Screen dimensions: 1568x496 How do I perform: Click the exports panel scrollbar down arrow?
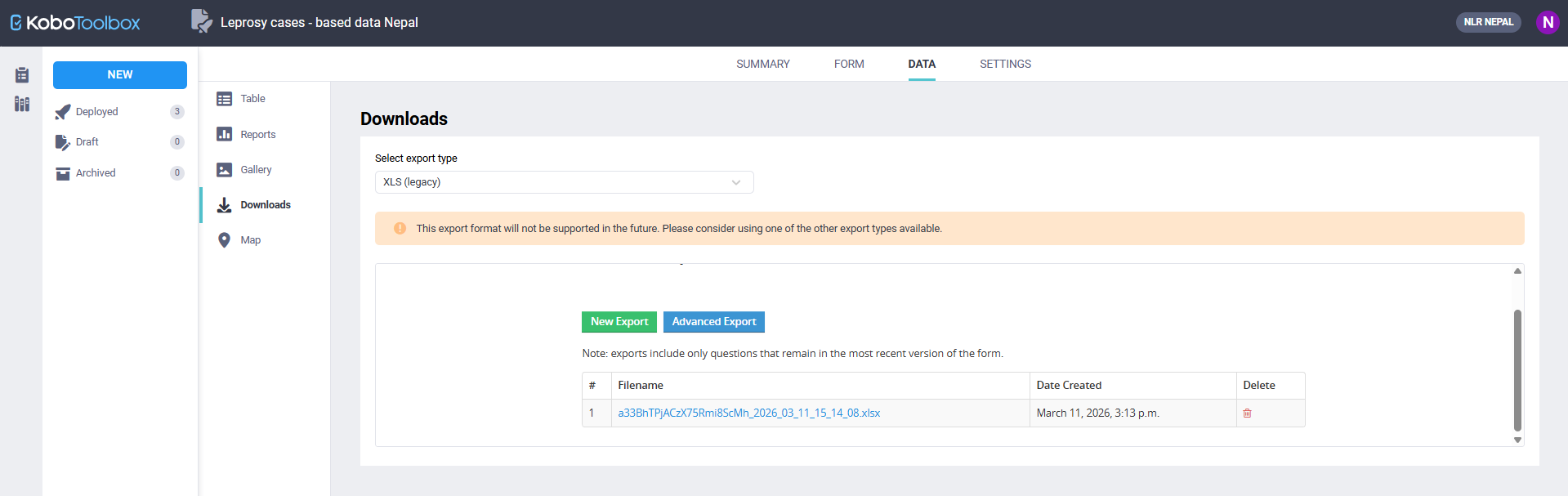pyautogui.click(x=1517, y=440)
